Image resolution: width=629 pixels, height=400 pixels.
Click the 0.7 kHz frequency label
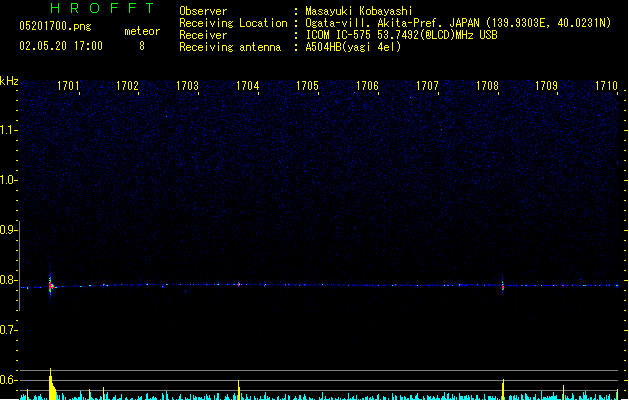click(8, 330)
